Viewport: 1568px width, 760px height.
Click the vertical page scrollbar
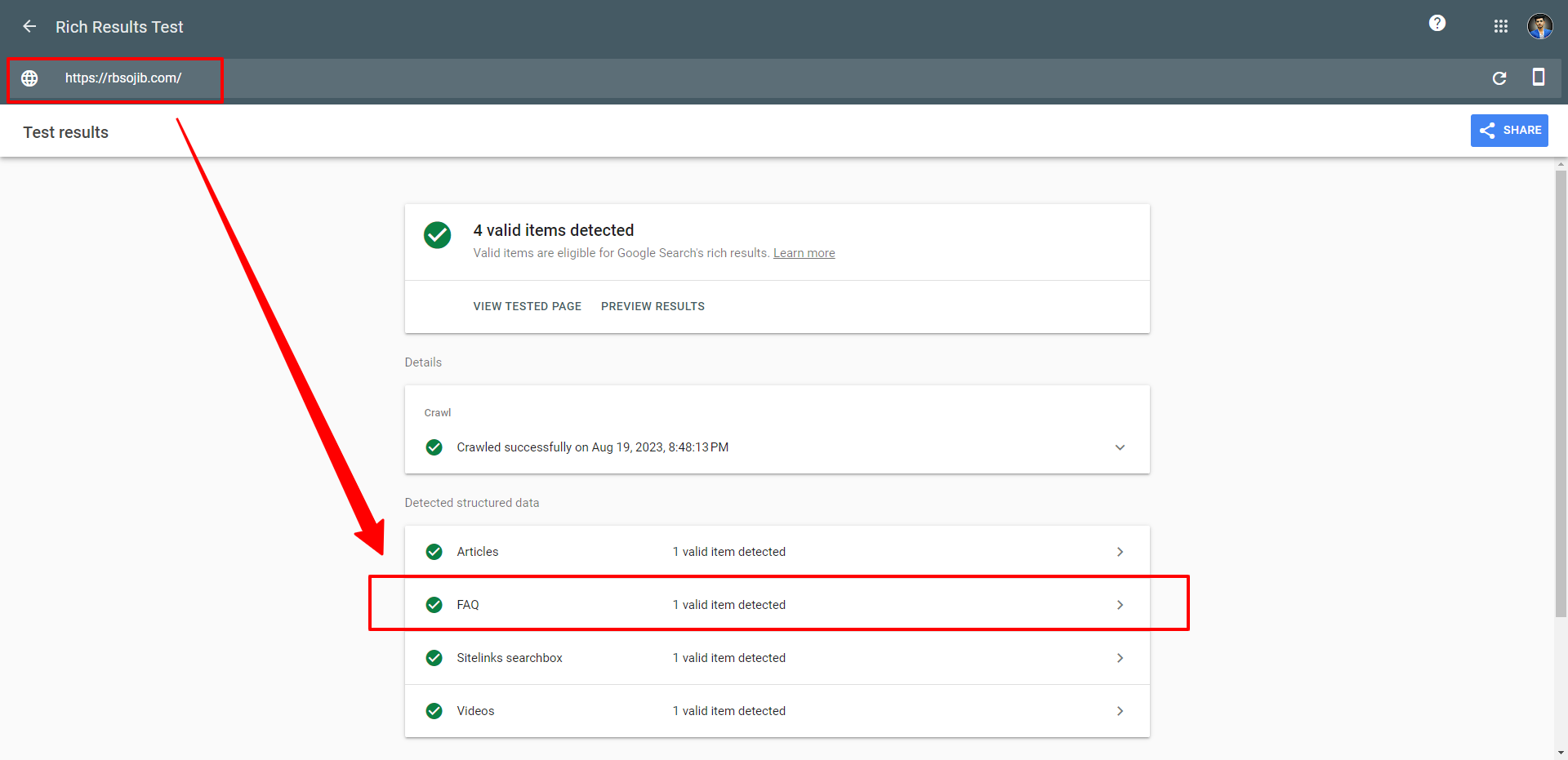pyautogui.click(x=1561, y=392)
